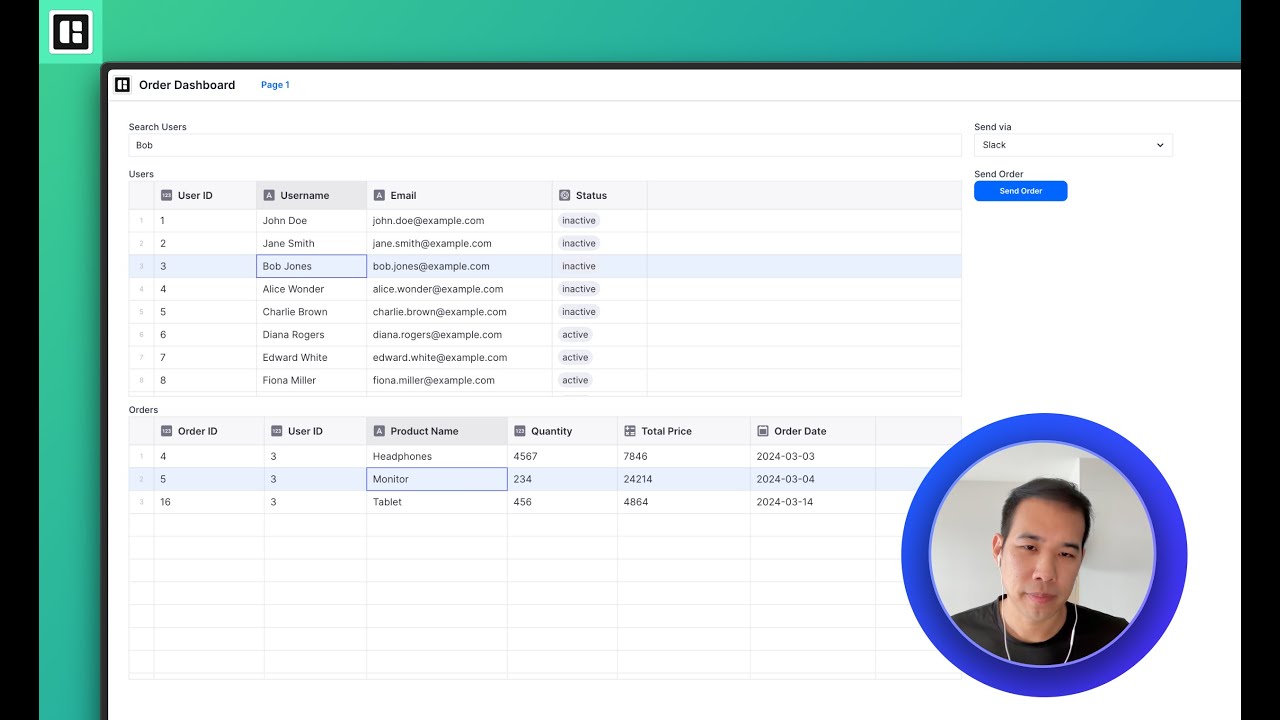Click diana.rogers@example.com email cell
The height and width of the screenshot is (720, 1280).
459,335
